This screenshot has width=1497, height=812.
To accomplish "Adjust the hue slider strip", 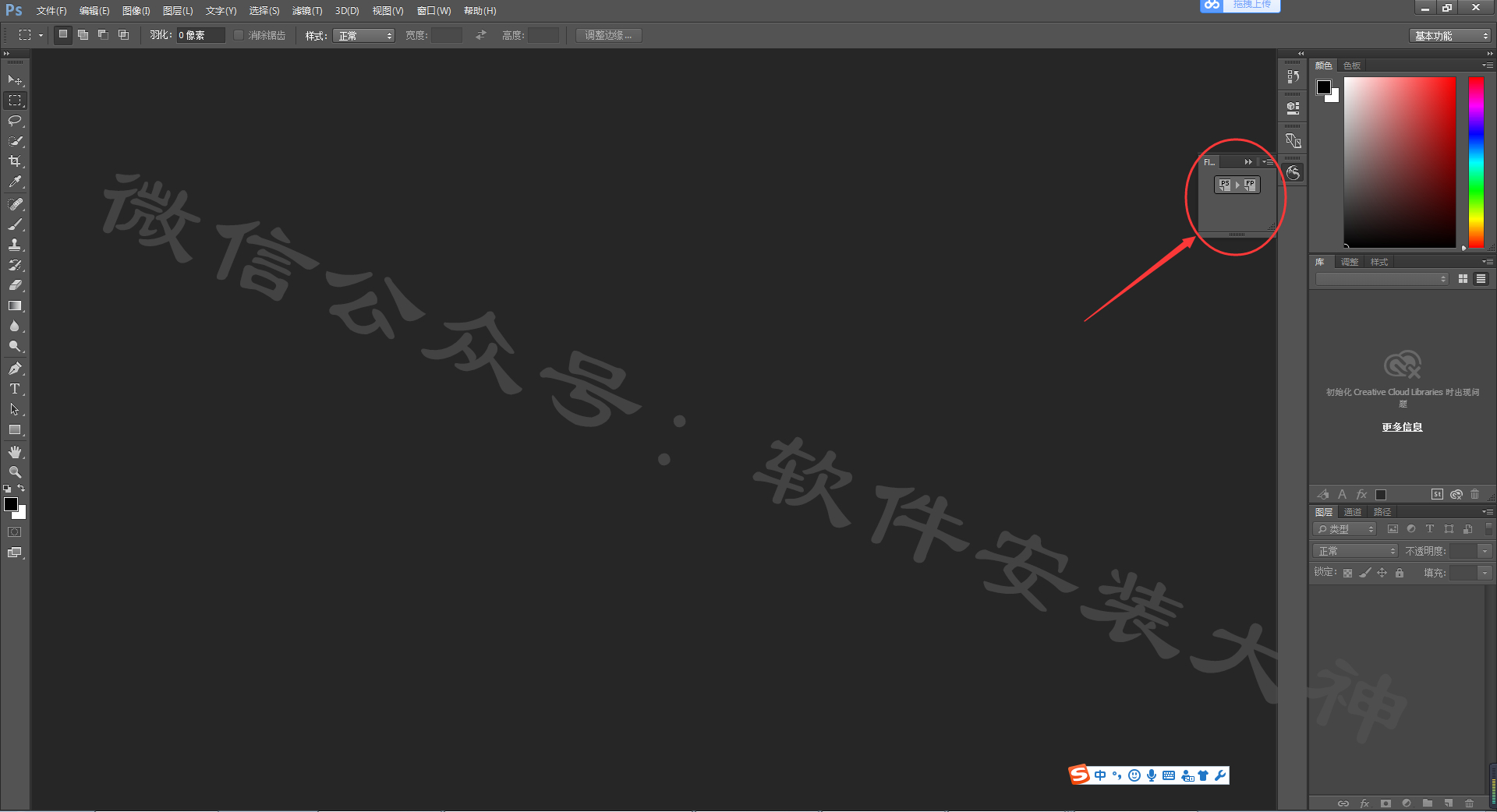I will (x=1476, y=162).
